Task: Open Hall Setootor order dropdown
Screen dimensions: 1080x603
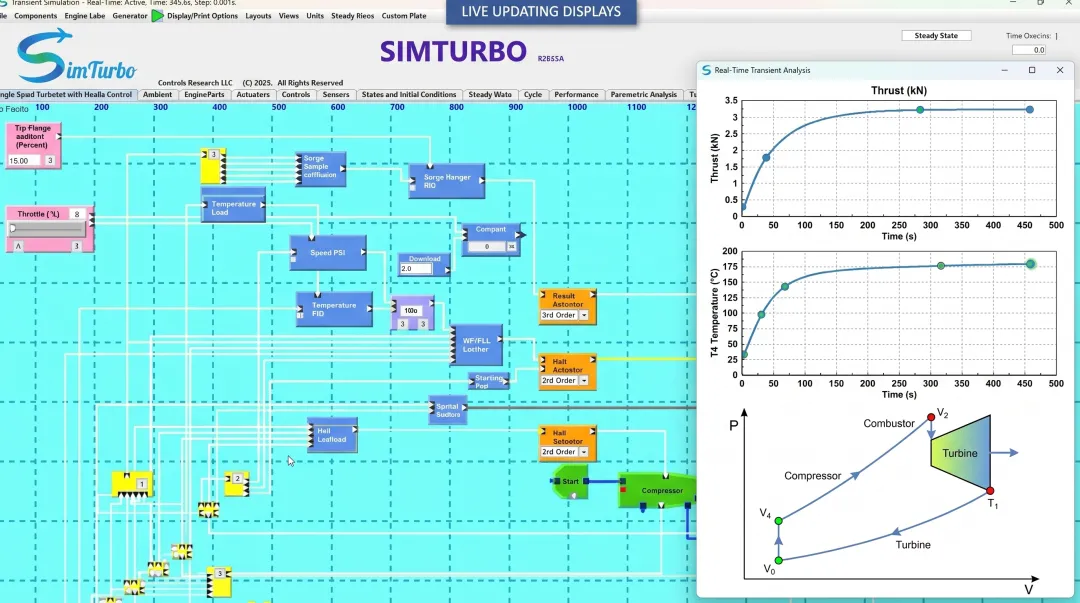Action: tap(583, 452)
